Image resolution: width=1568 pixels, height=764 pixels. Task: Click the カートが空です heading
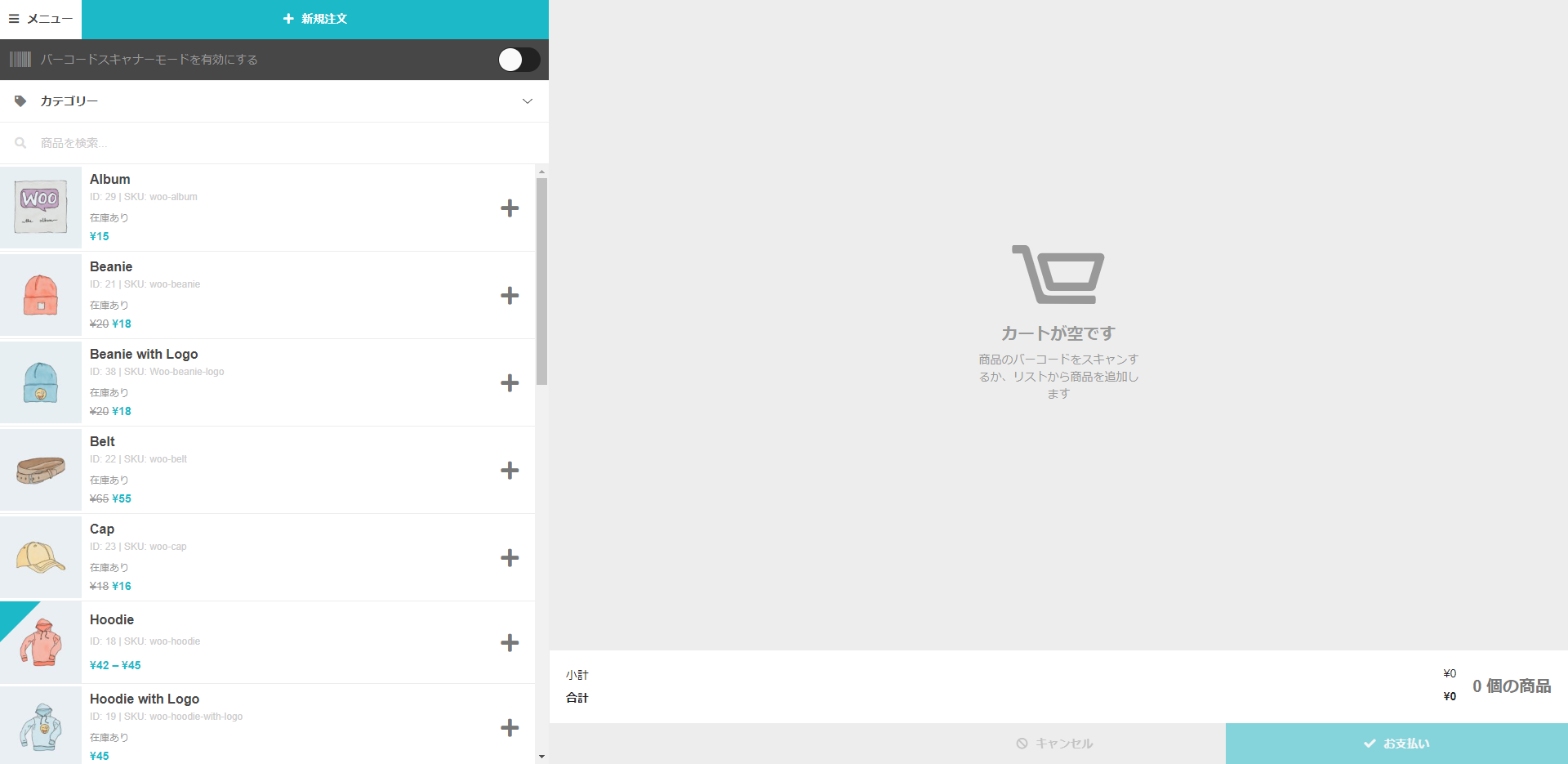[1058, 333]
